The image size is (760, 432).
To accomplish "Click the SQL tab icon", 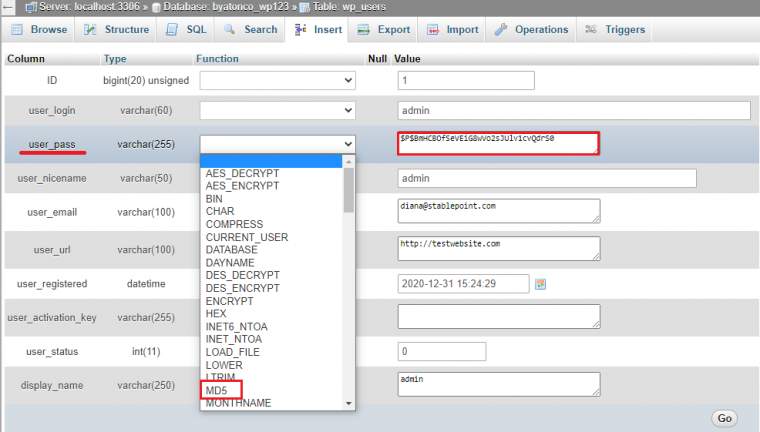I will click(172, 30).
